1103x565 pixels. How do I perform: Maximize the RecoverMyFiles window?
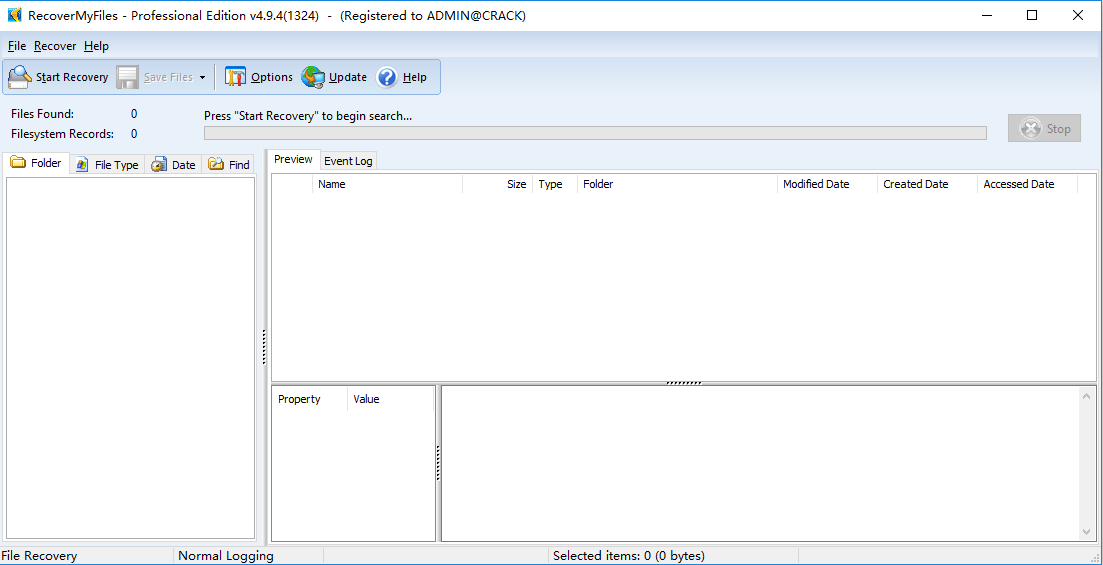click(x=1032, y=15)
